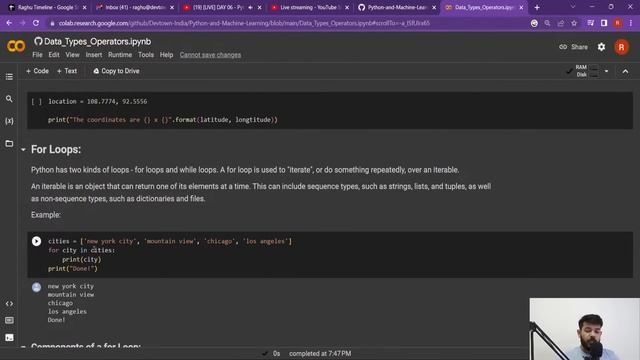Close the Live streaming YouTube tab
Screen dimensions: 640x360
347,7
